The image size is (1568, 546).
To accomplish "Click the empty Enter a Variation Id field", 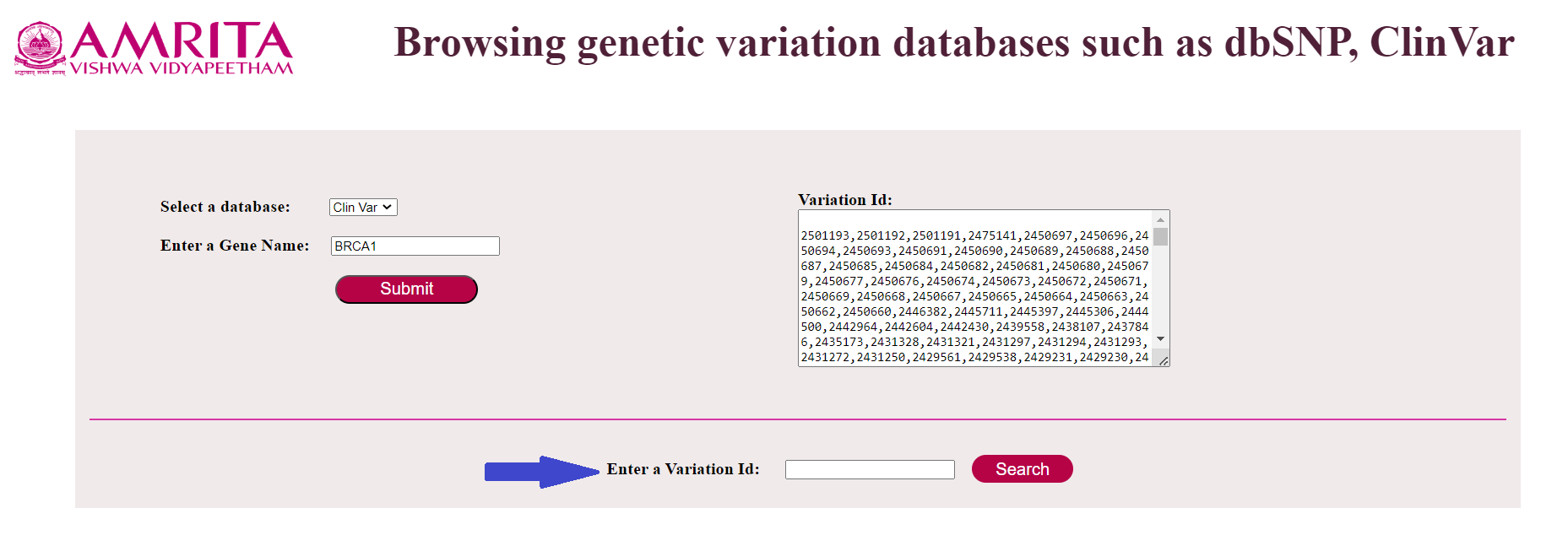I will pos(869,470).
